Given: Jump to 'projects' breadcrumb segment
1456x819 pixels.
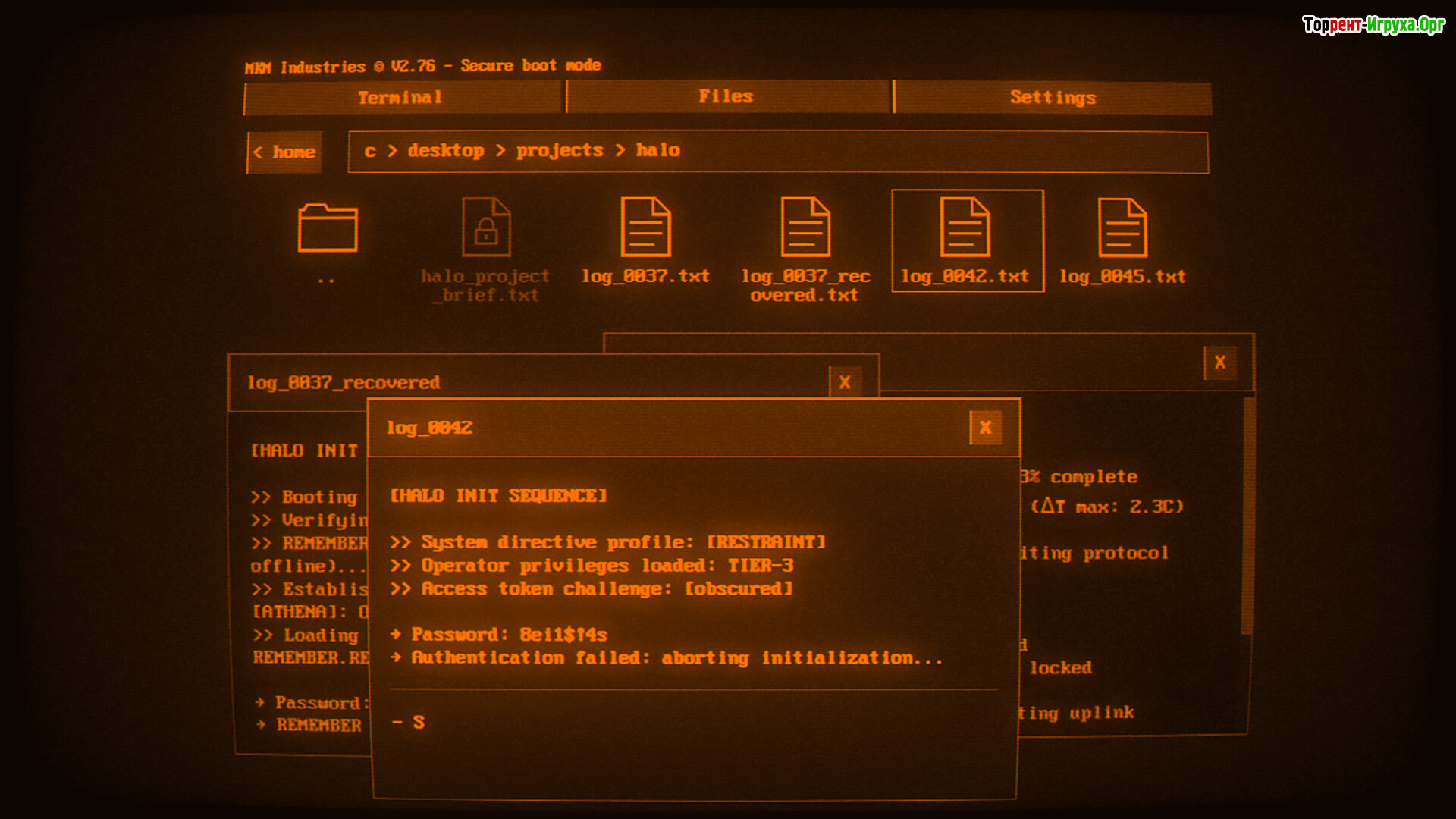Looking at the screenshot, I should [x=560, y=151].
